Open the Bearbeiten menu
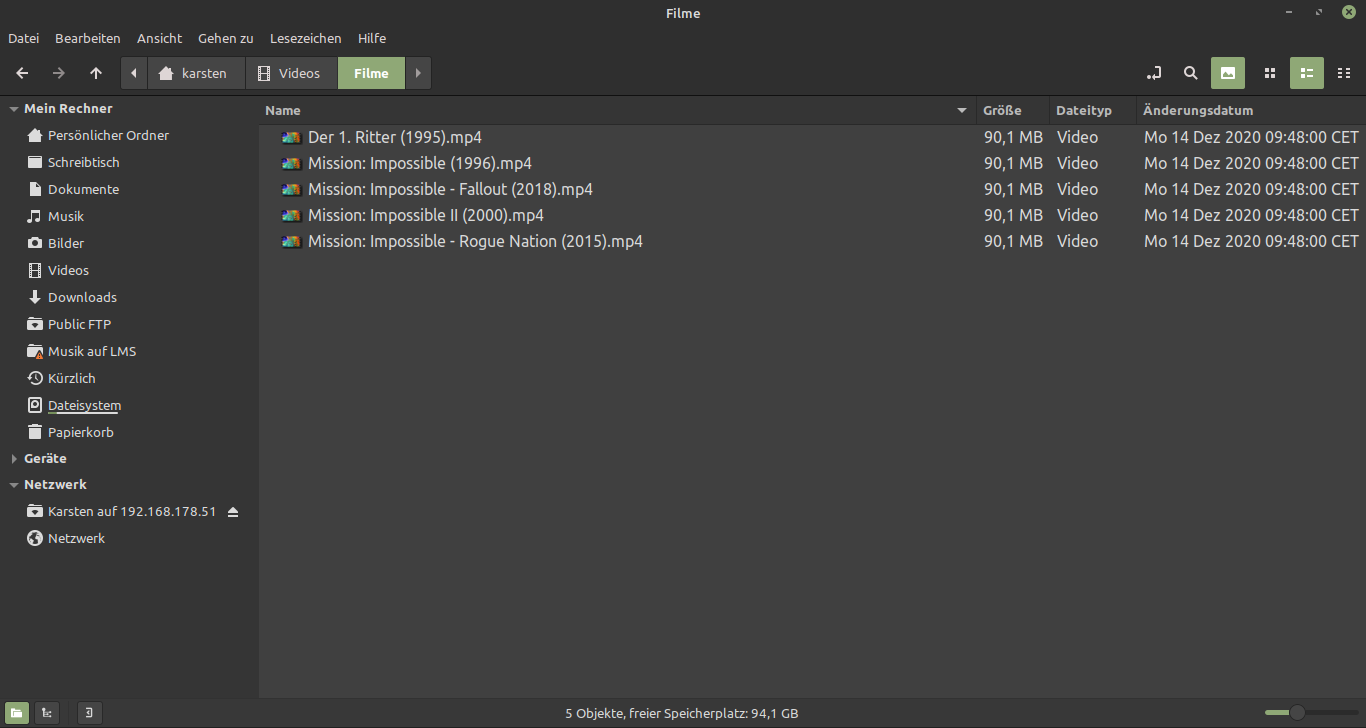1366x728 pixels. (x=88, y=38)
